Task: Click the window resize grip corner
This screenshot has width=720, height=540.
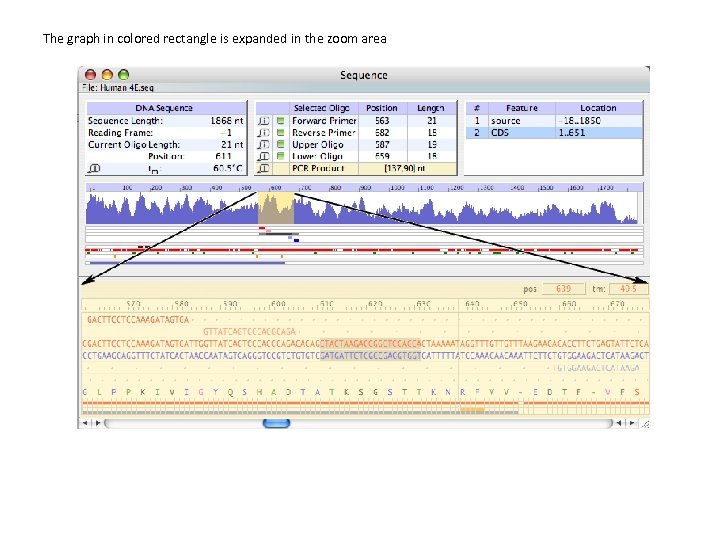Action: (x=645, y=424)
